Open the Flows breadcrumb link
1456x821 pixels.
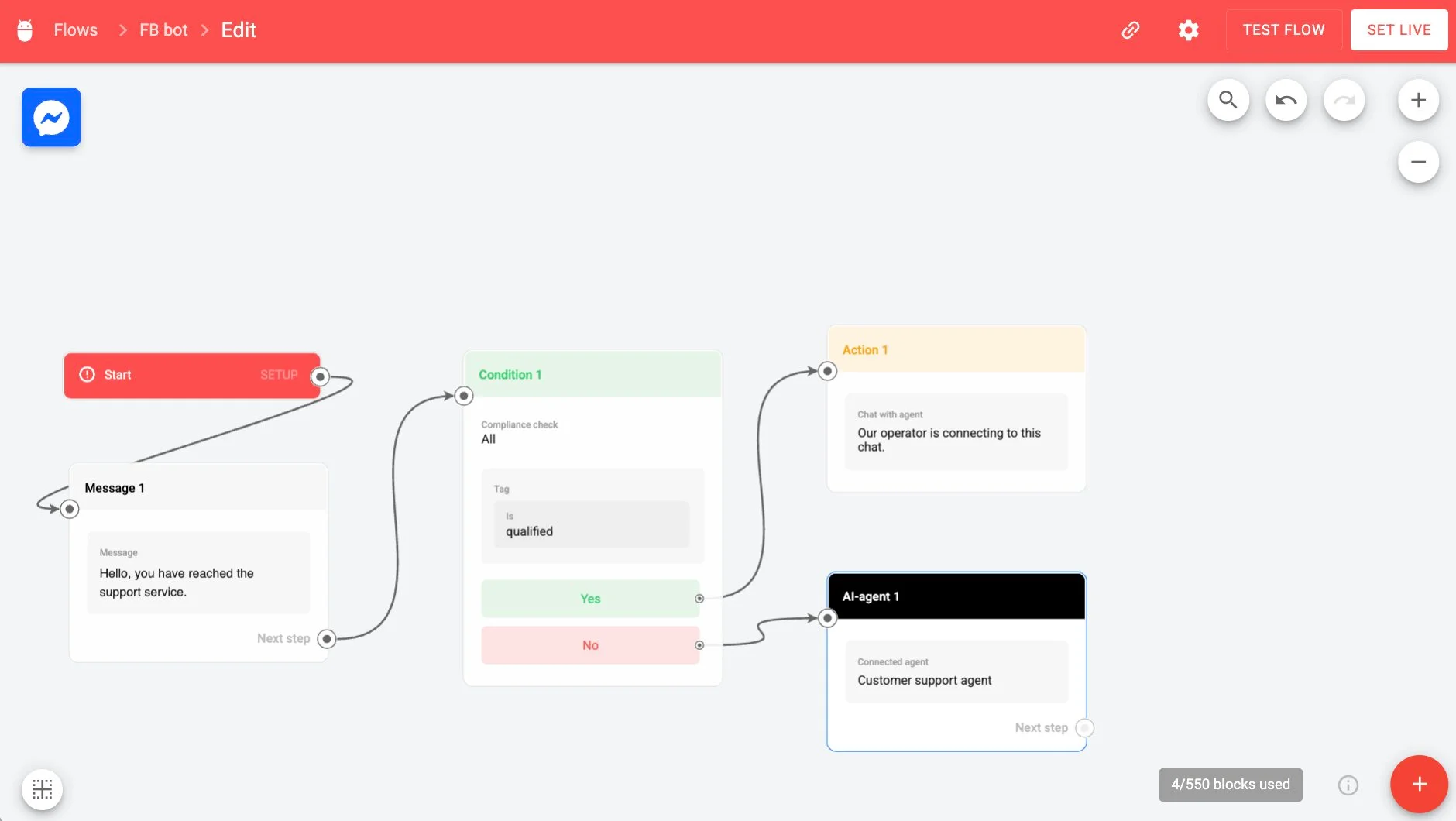point(76,30)
